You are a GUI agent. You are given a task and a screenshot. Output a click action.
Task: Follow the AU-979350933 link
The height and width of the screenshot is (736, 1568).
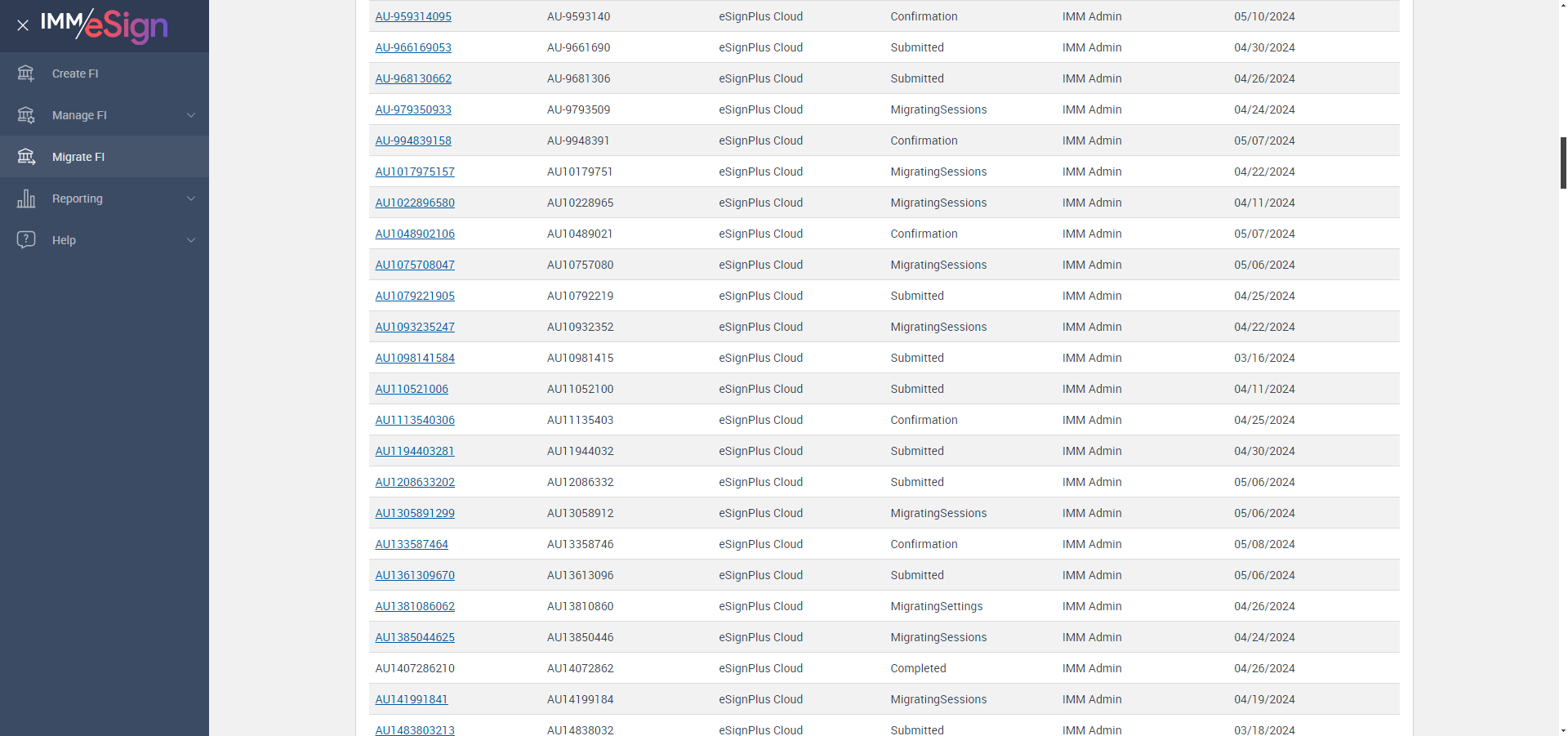coord(413,109)
